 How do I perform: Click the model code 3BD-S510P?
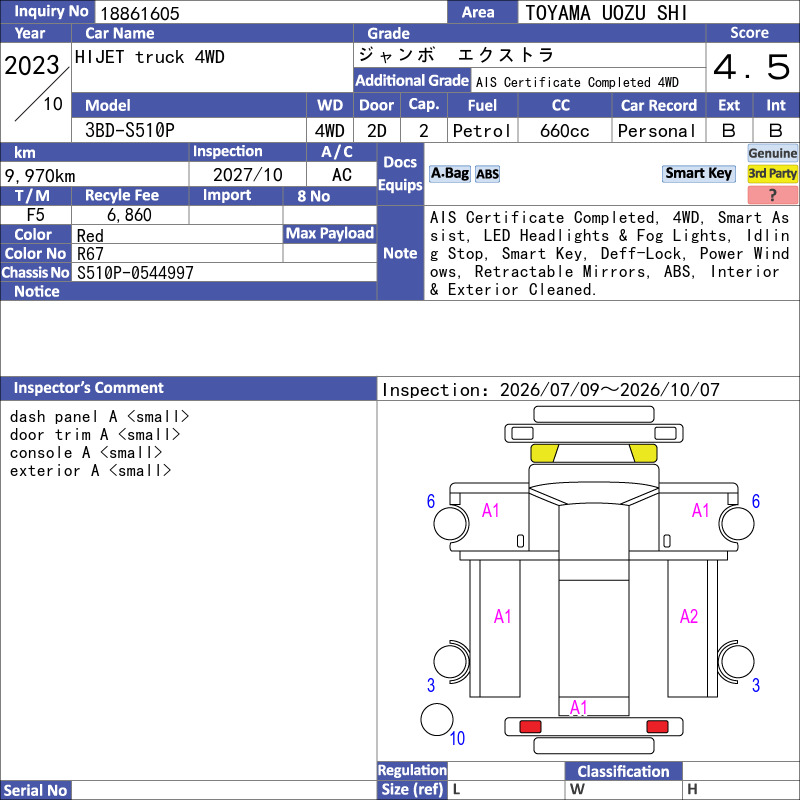pyautogui.click(x=130, y=131)
